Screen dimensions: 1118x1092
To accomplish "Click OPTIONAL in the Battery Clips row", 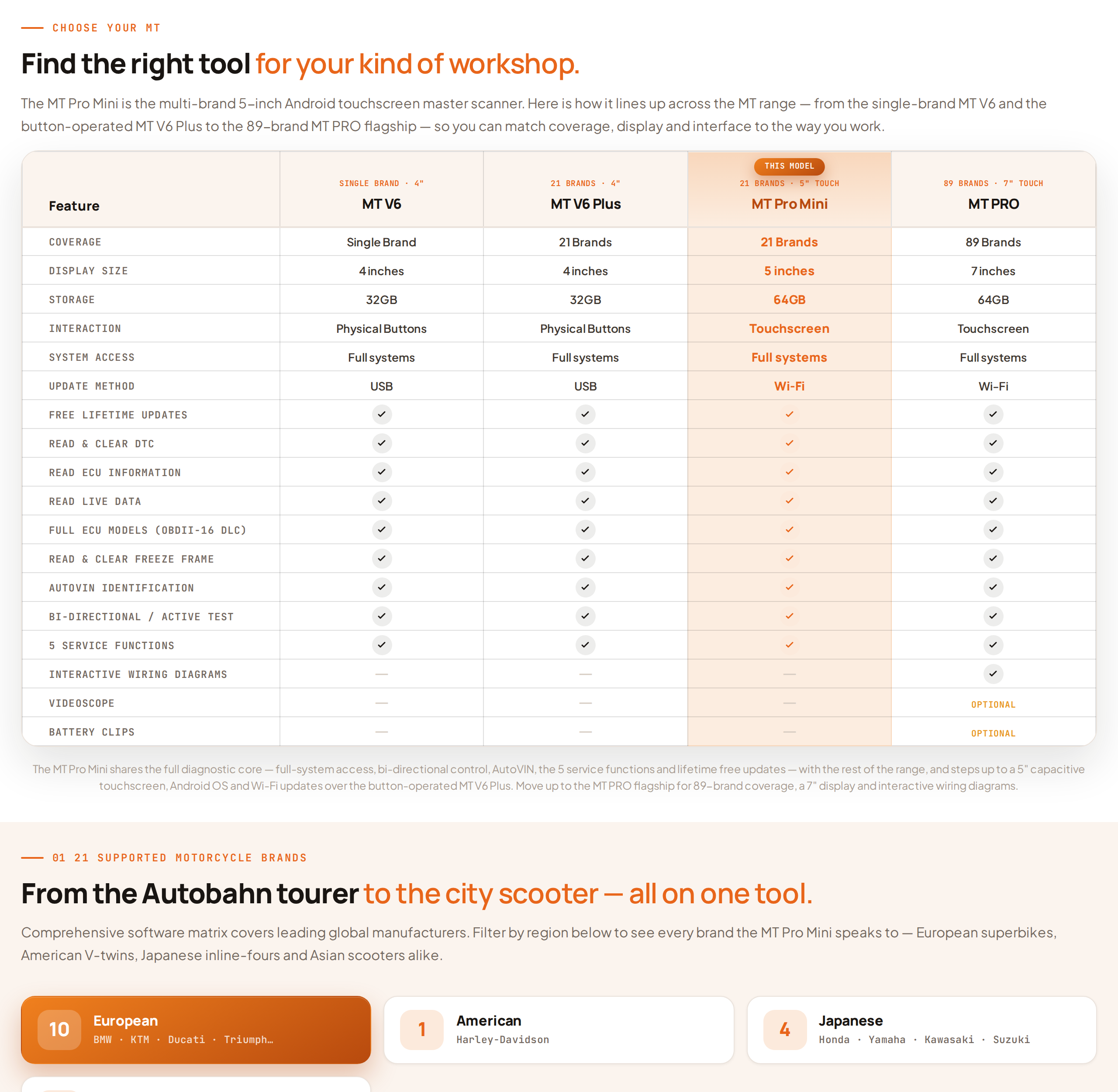I will click(x=993, y=733).
